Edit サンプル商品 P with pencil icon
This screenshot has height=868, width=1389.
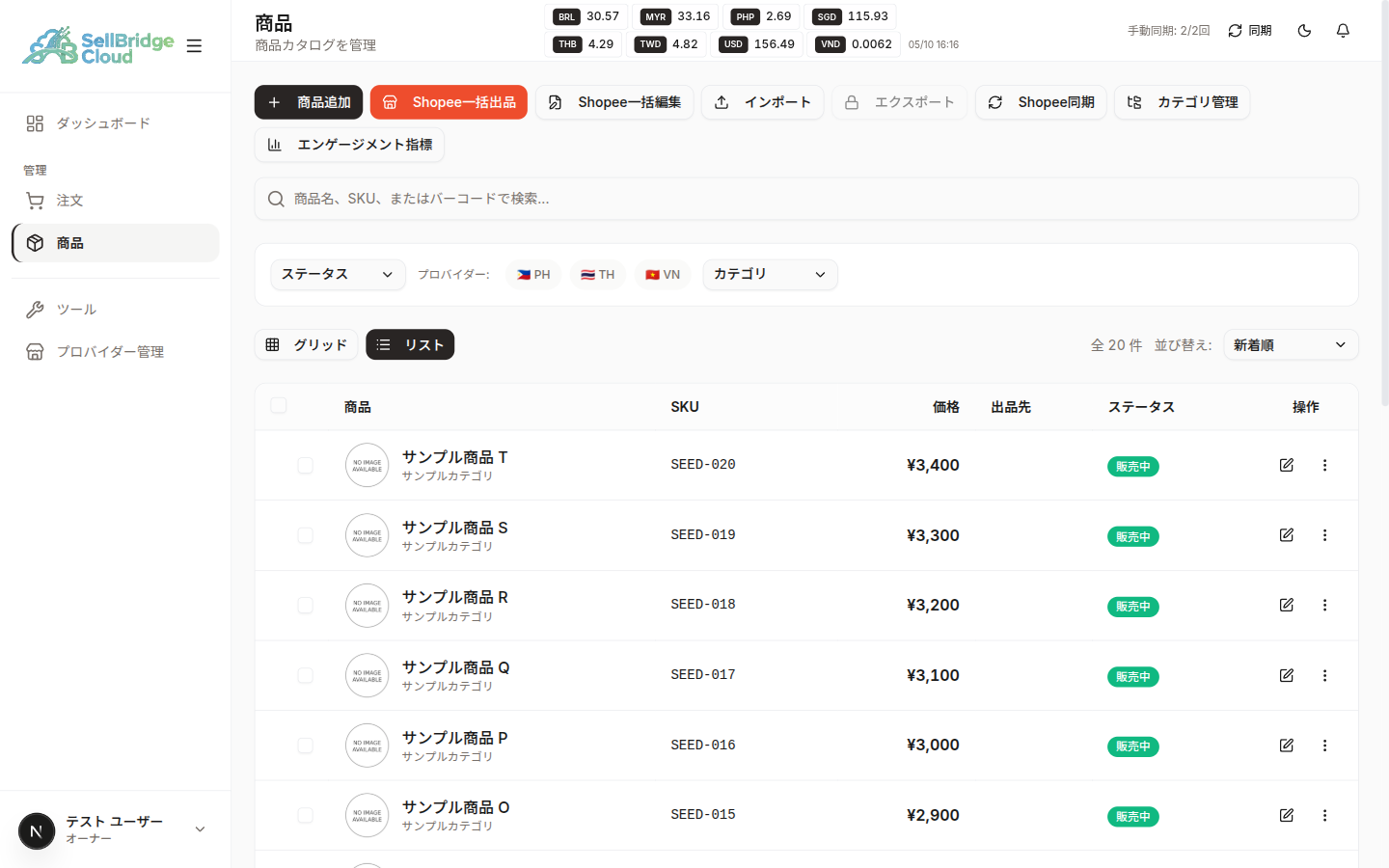coord(1287,746)
